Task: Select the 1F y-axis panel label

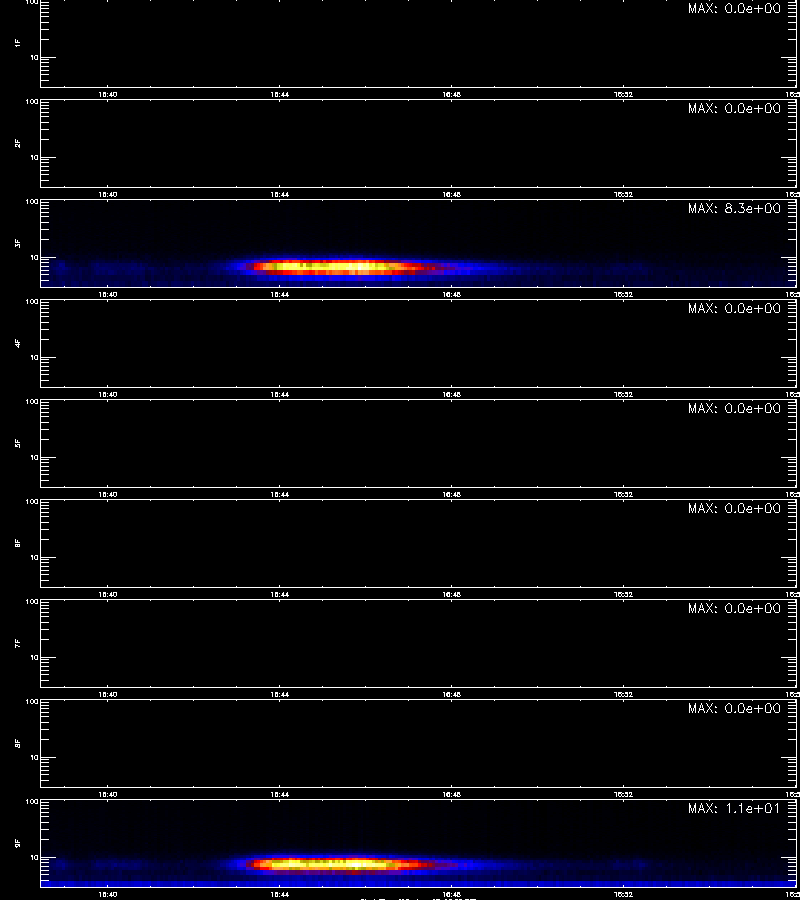Action: coord(18,43)
